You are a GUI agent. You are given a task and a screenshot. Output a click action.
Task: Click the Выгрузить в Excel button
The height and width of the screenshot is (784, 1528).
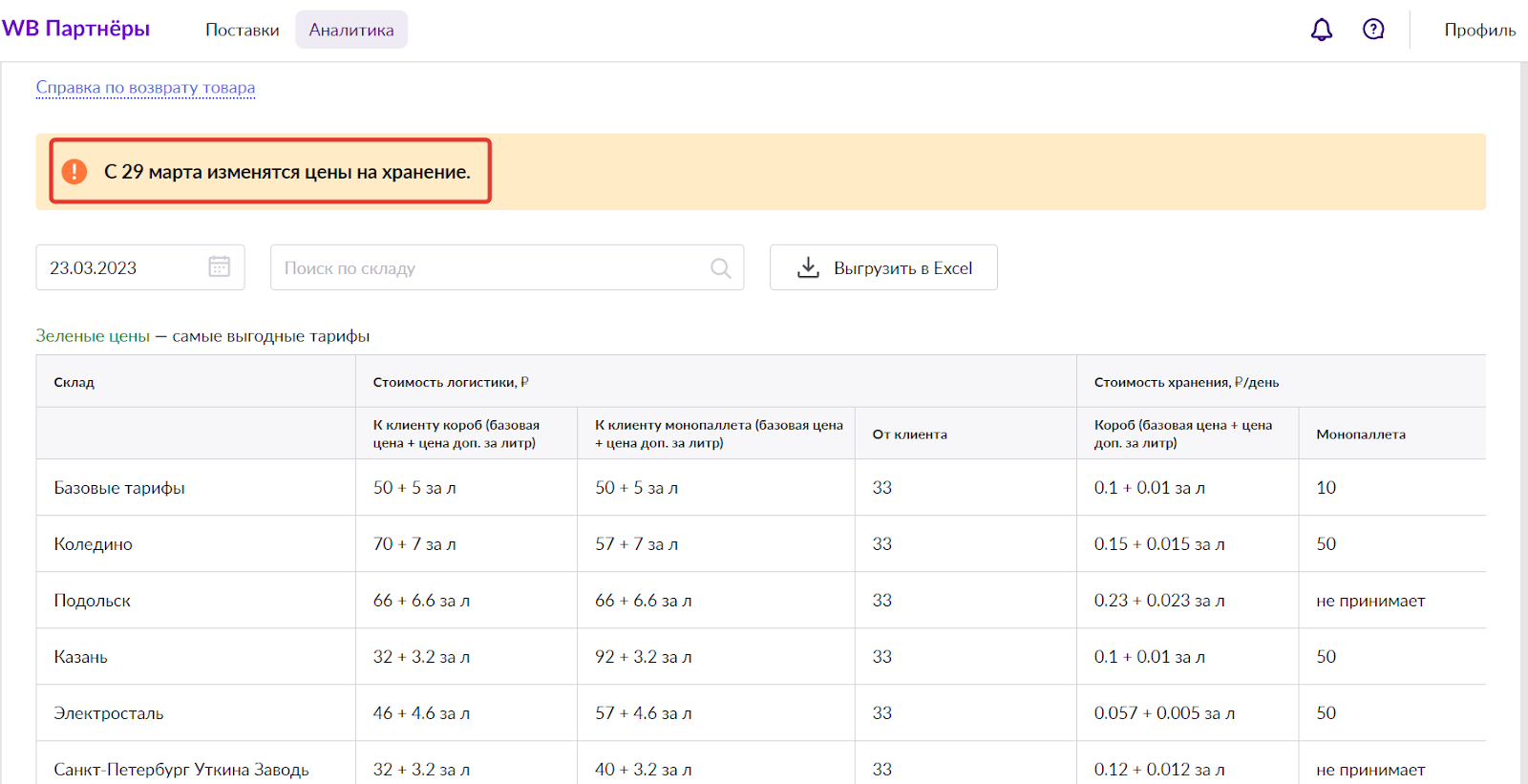[x=883, y=267]
